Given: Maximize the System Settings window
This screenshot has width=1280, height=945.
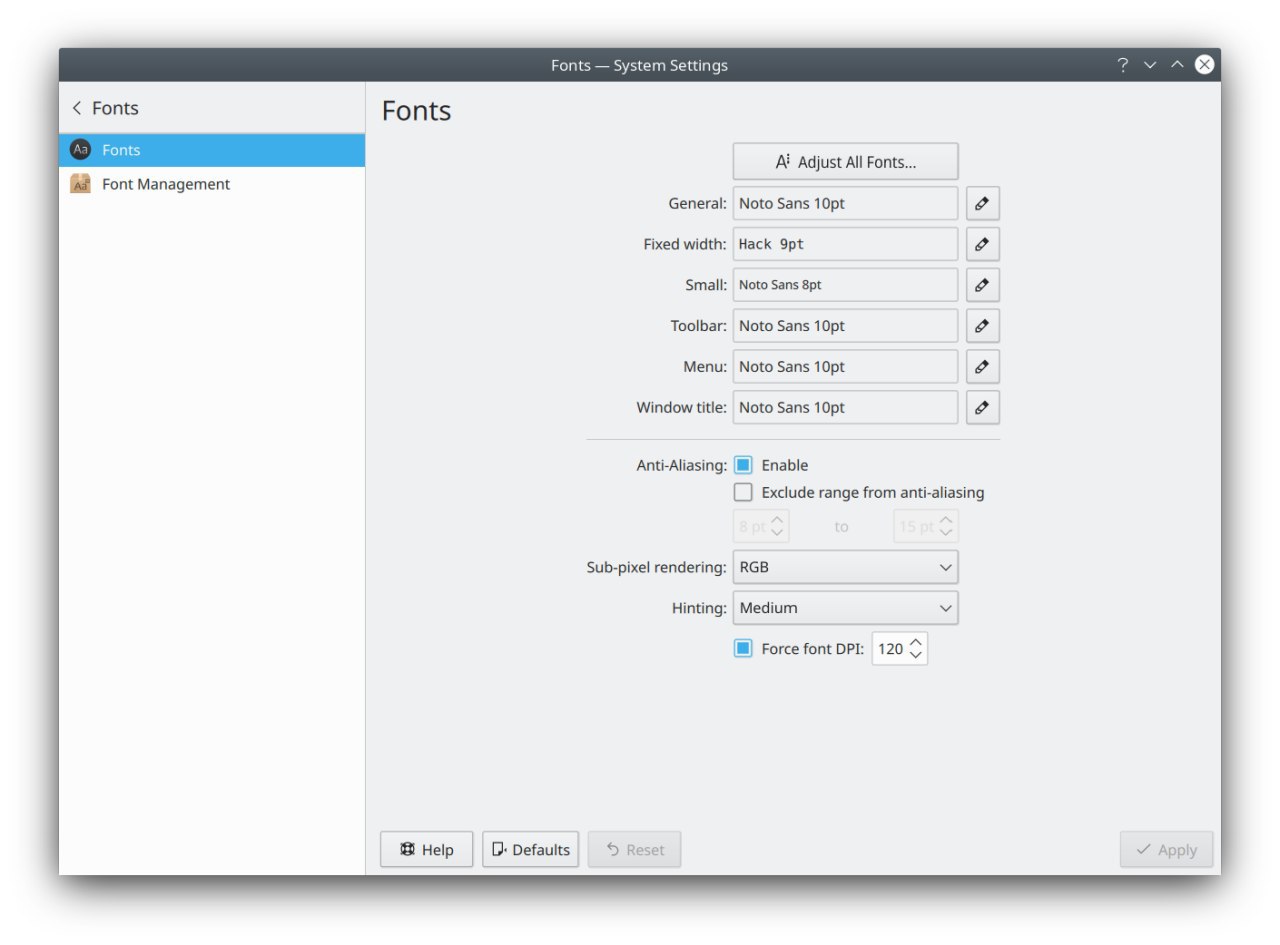Looking at the screenshot, I should point(1177,65).
